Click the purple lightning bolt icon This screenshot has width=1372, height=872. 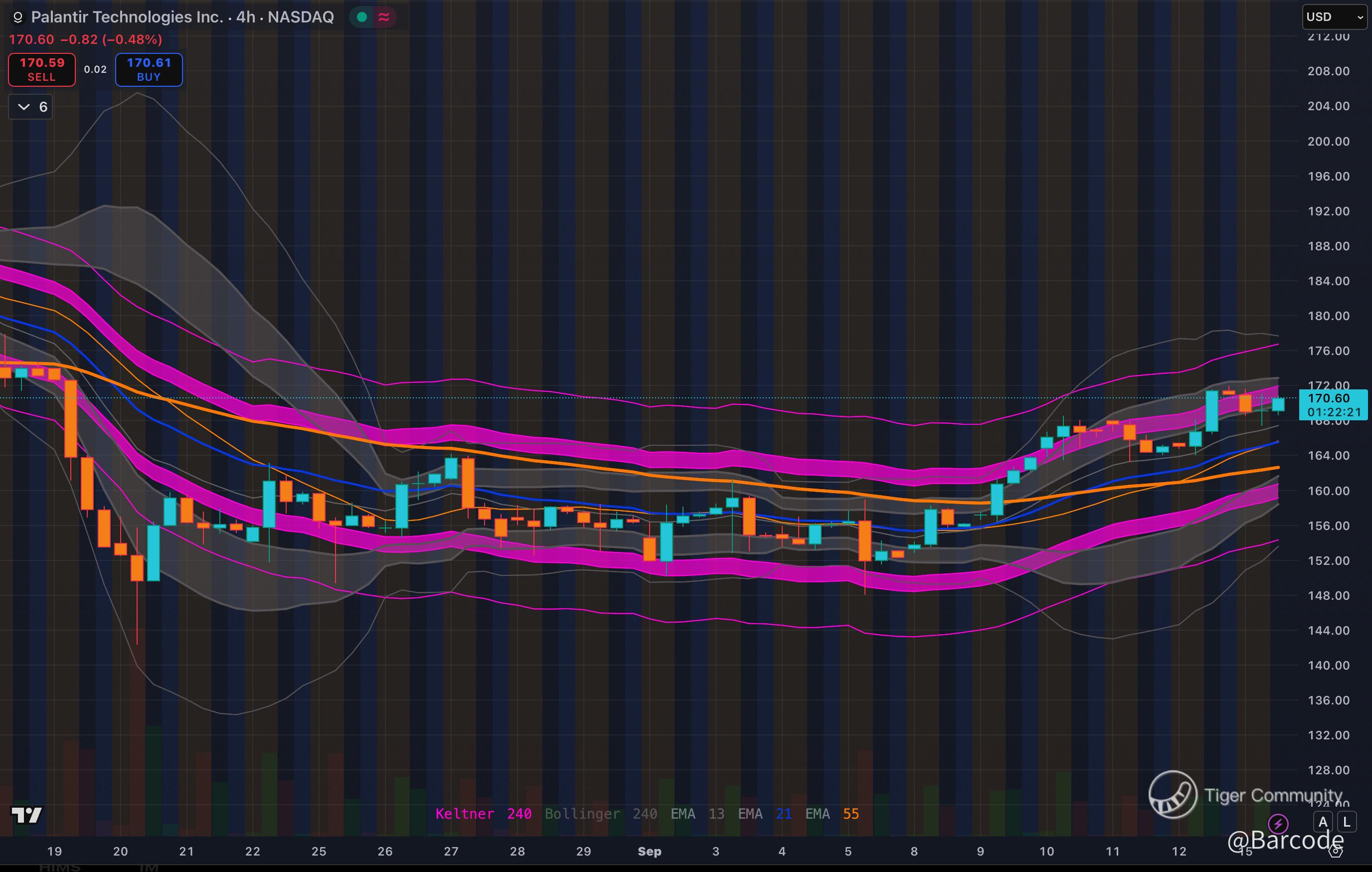tap(1278, 824)
